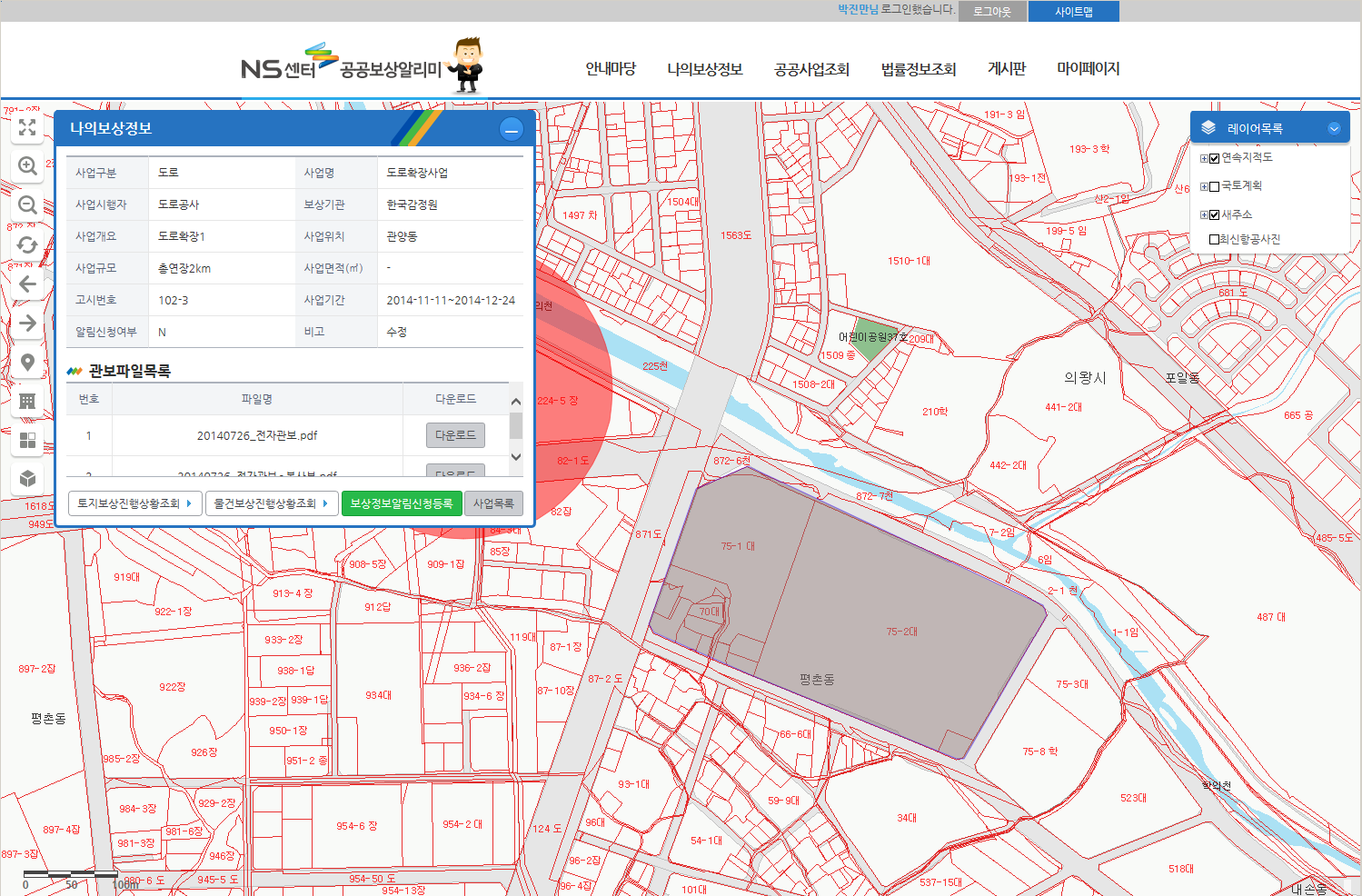Click the 75-1 대 parcel label

pos(738,546)
